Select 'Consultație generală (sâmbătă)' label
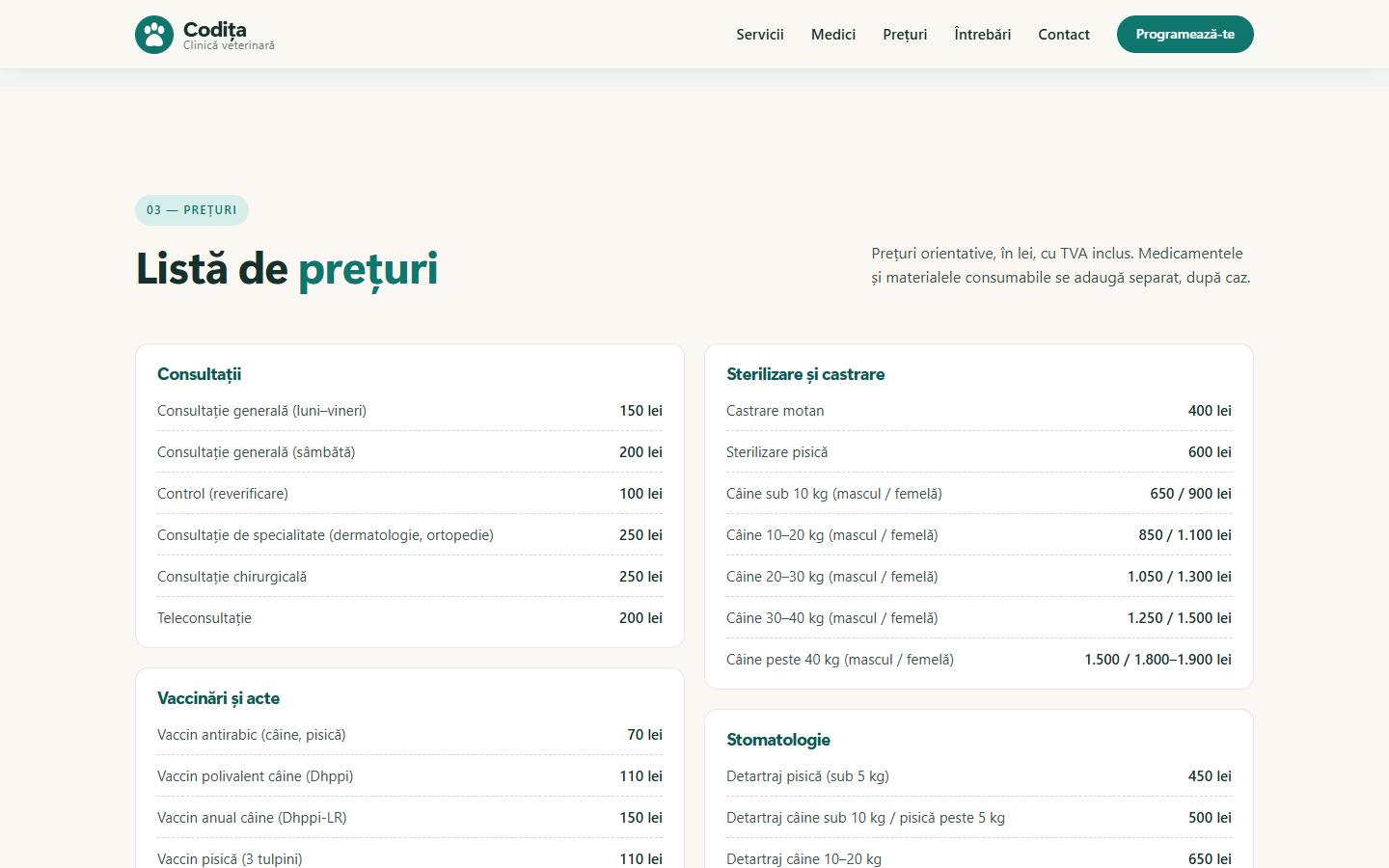The height and width of the screenshot is (868, 1389). point(257,452)
